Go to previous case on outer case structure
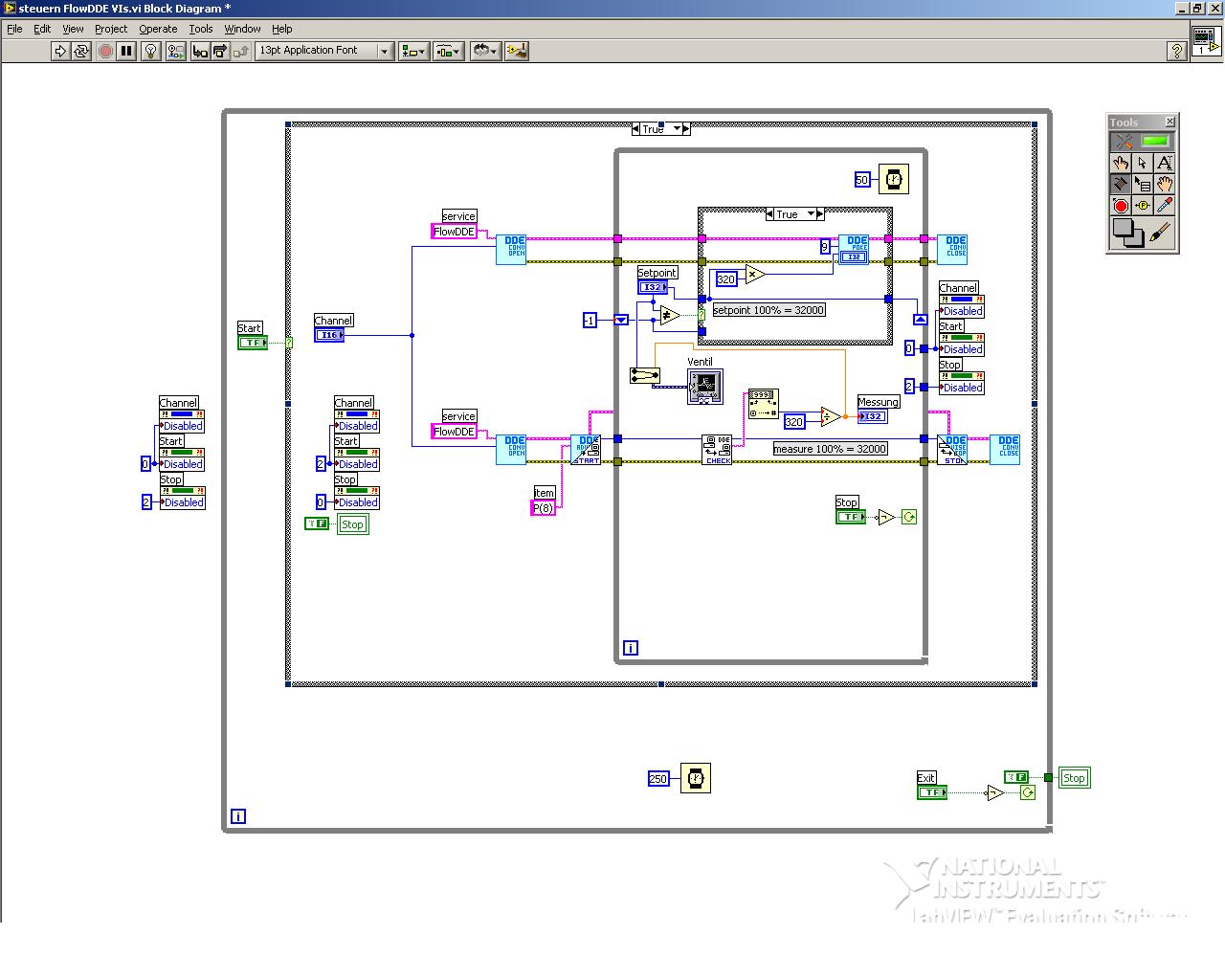The image size is (1225, 980). point(636,128)
